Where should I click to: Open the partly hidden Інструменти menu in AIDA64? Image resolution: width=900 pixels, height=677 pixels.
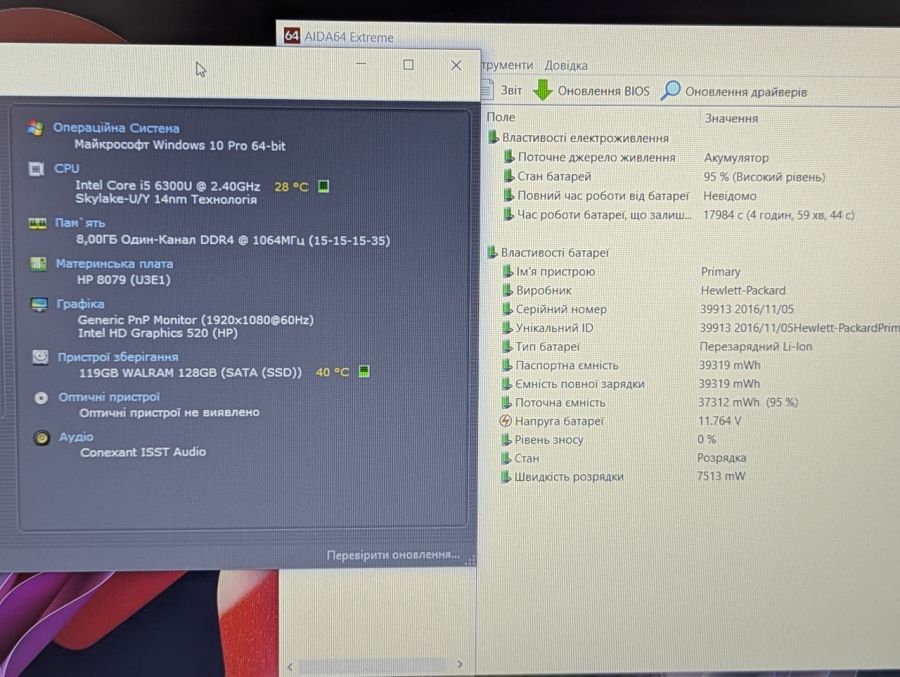tap(507, 65)
